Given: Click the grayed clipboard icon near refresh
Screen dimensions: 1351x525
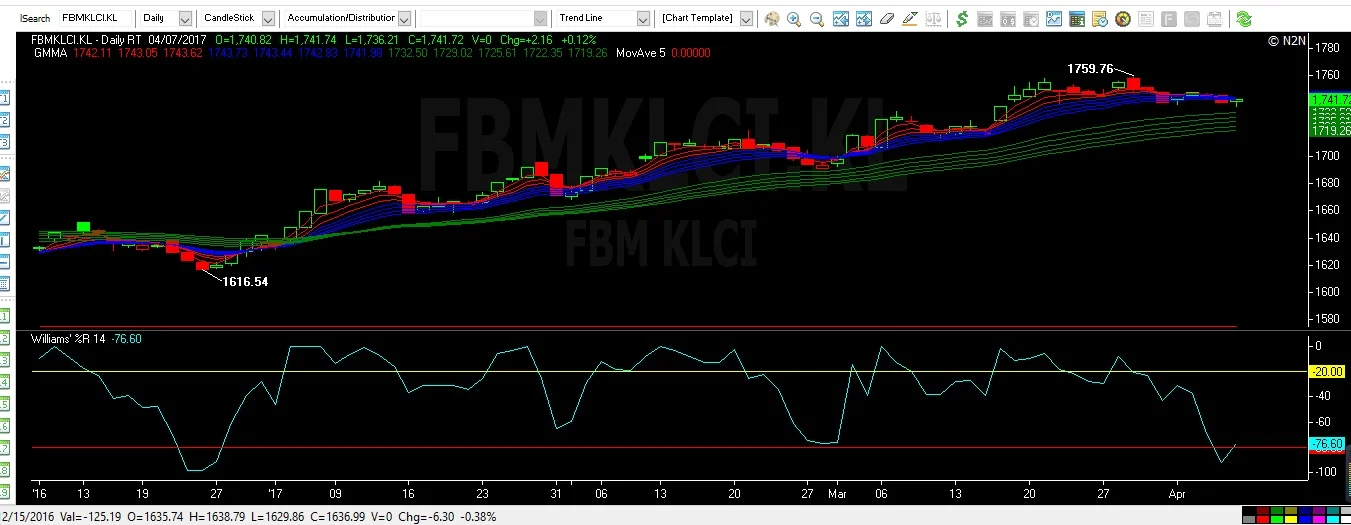Looking at the screenshot, I should coord(1215,19).
